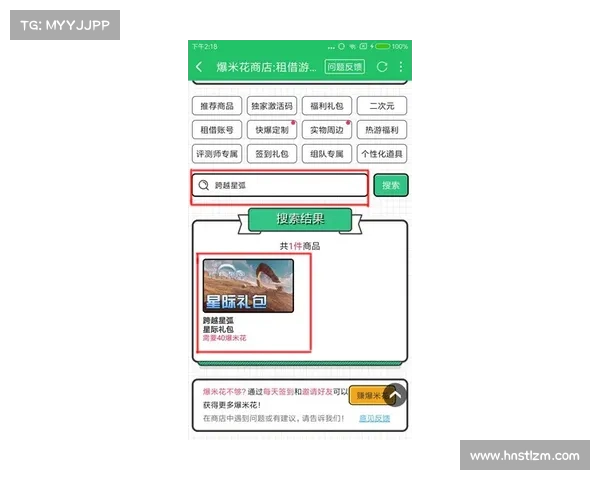Viewport: 600px width, 480px height.
Task: Open the 意见反馈 link
Action: pyautogui.click(x=374, y=418)
